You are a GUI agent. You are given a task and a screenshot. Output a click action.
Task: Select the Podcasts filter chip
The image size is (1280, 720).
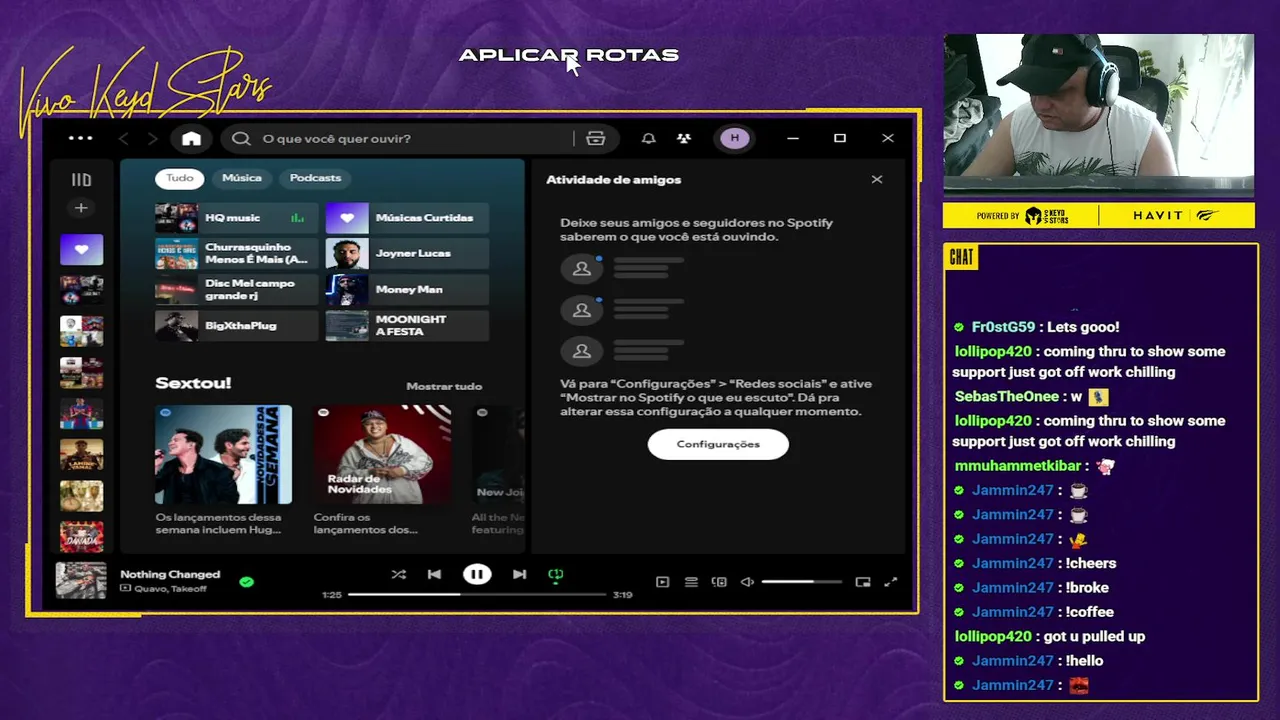[x=315, y=178]
